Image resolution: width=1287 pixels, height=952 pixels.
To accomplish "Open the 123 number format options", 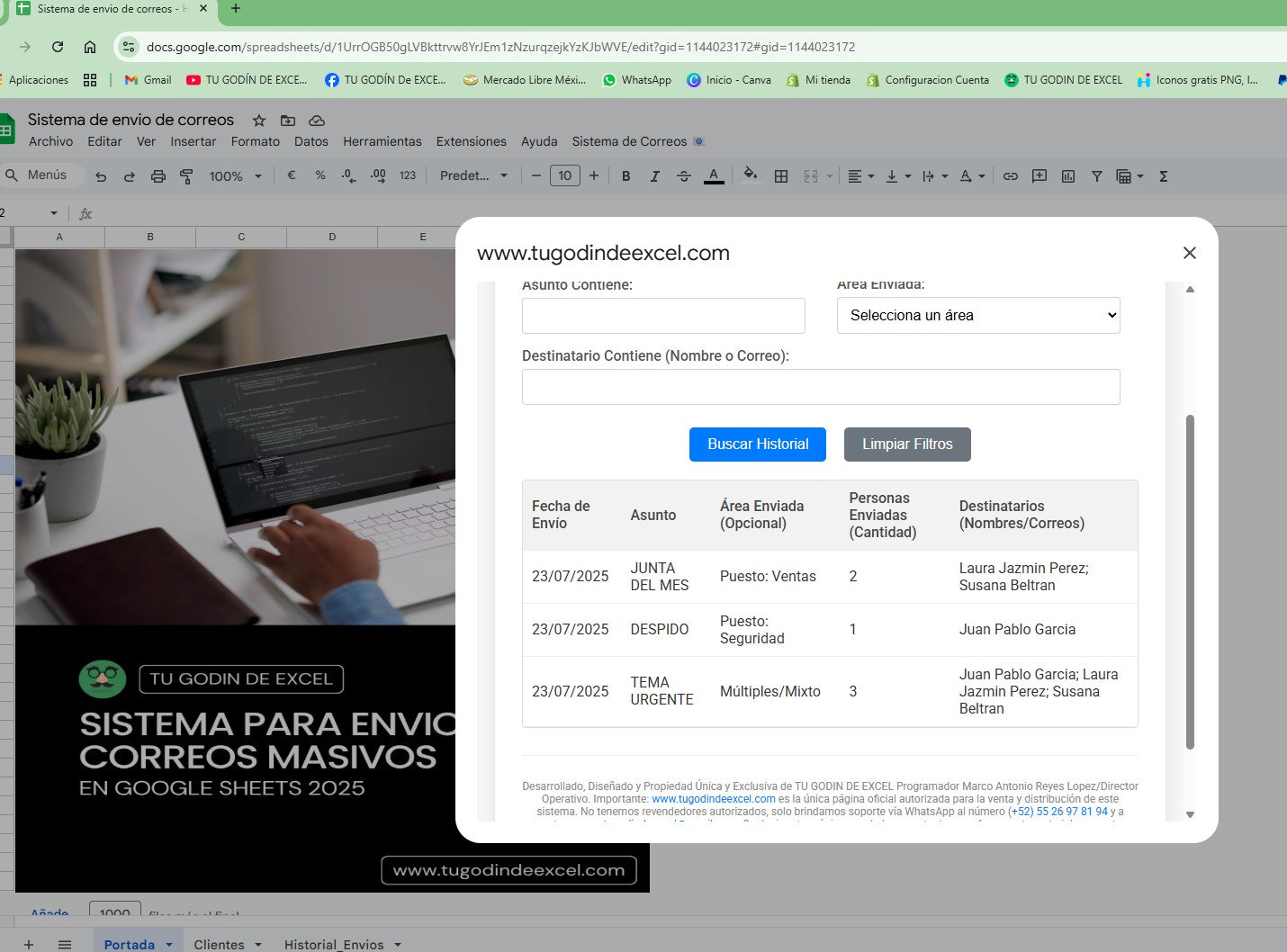I will (x=408, y=175).
